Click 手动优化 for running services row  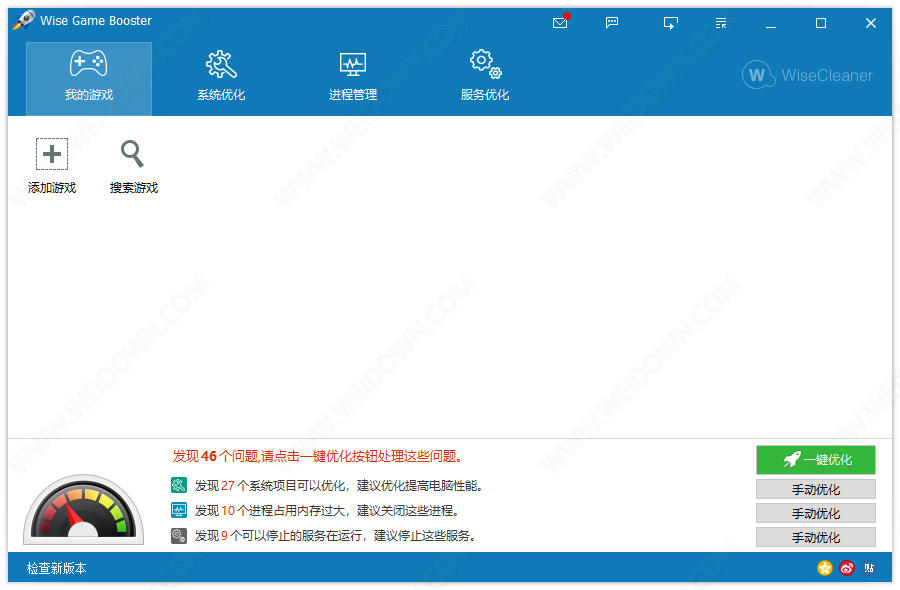[816, 538]
